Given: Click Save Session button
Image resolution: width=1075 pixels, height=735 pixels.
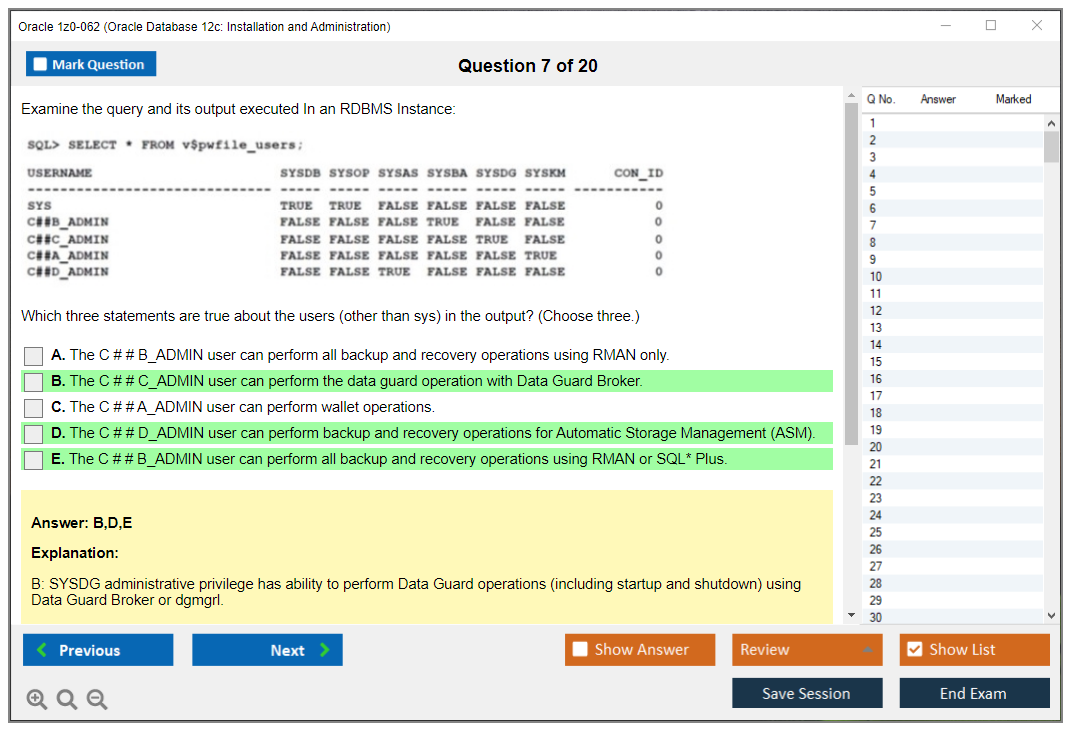Looking at the screenshot, I should coord(806,693).
